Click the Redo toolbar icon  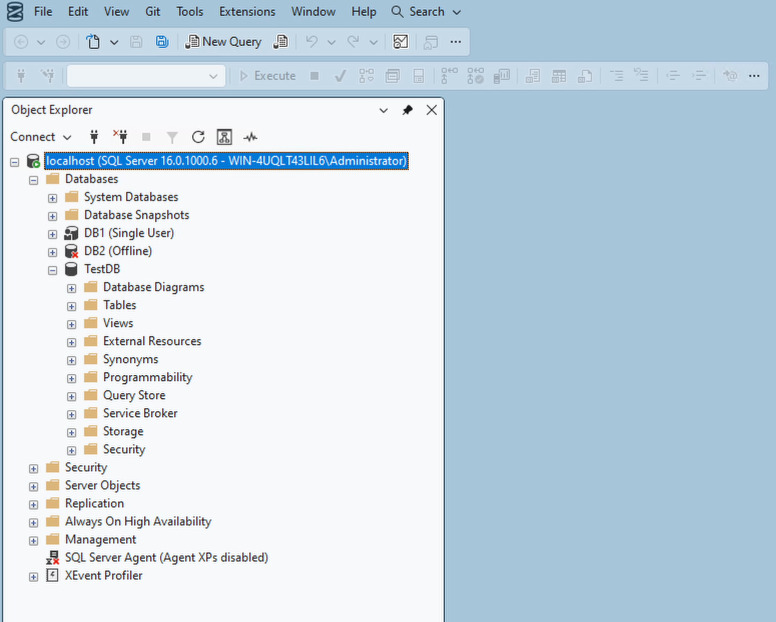click(353, 42)
